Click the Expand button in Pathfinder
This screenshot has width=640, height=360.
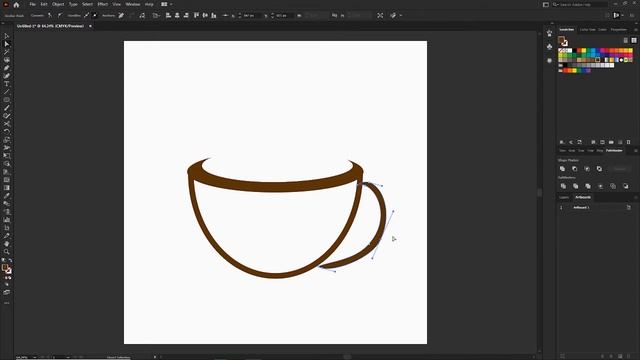pyautogui.click(x=620, y=169)
